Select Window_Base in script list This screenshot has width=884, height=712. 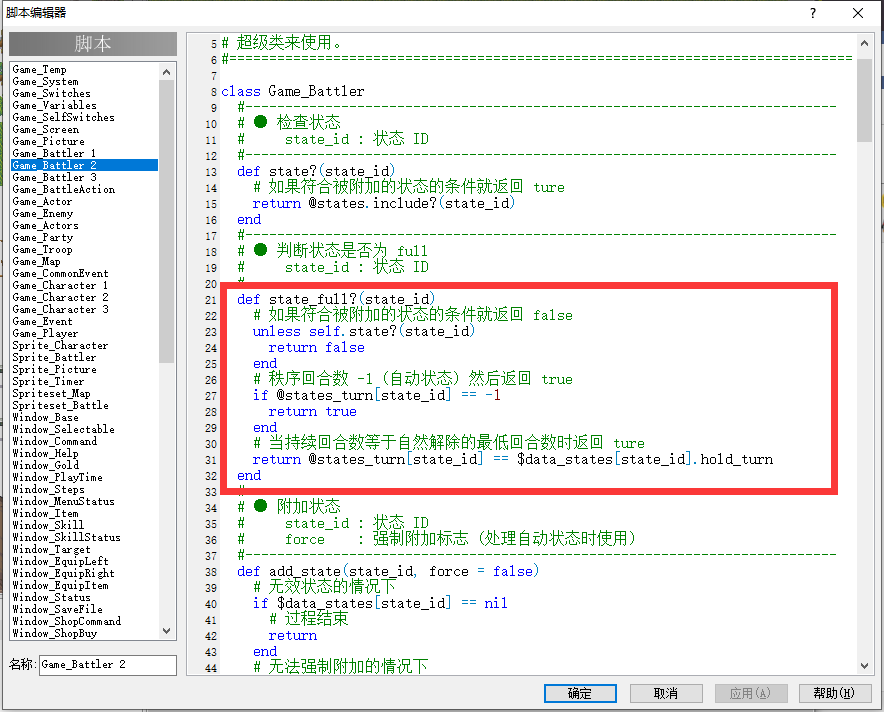click(46, 417)
